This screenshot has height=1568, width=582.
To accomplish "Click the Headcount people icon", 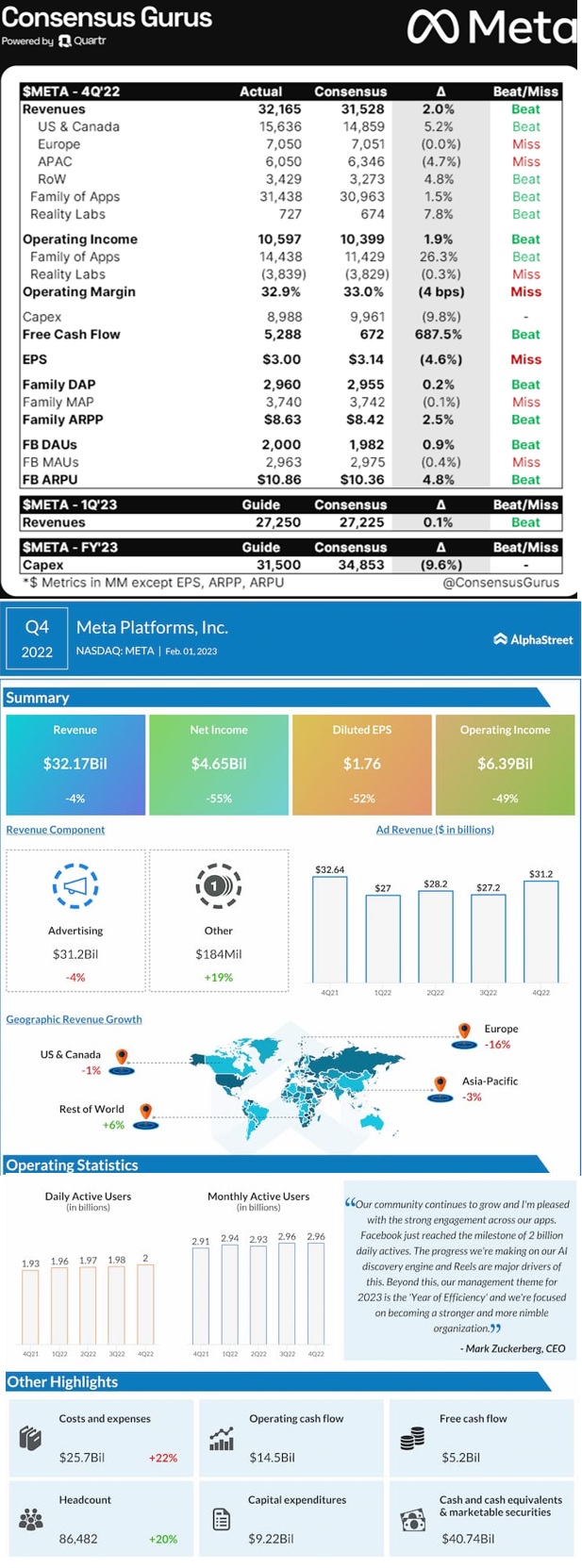I will (31, 1520).
